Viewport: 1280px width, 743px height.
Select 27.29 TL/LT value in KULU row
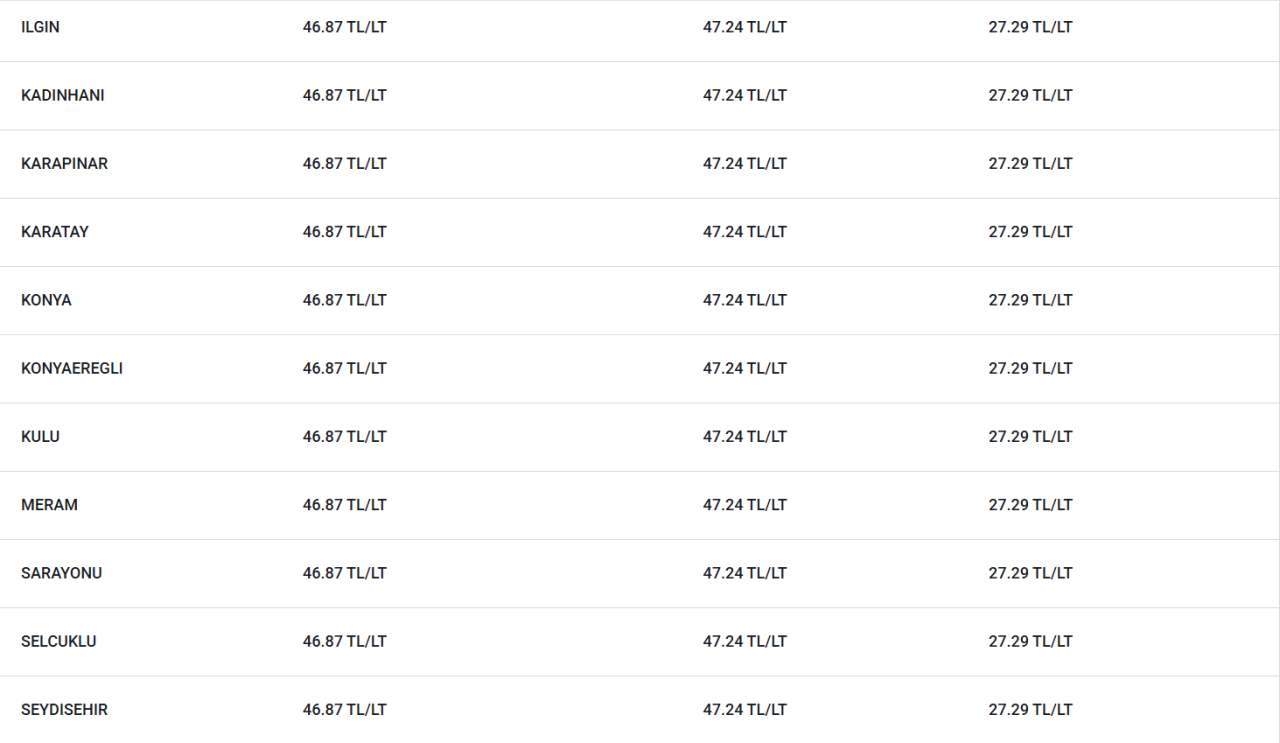pos(1031,436)
